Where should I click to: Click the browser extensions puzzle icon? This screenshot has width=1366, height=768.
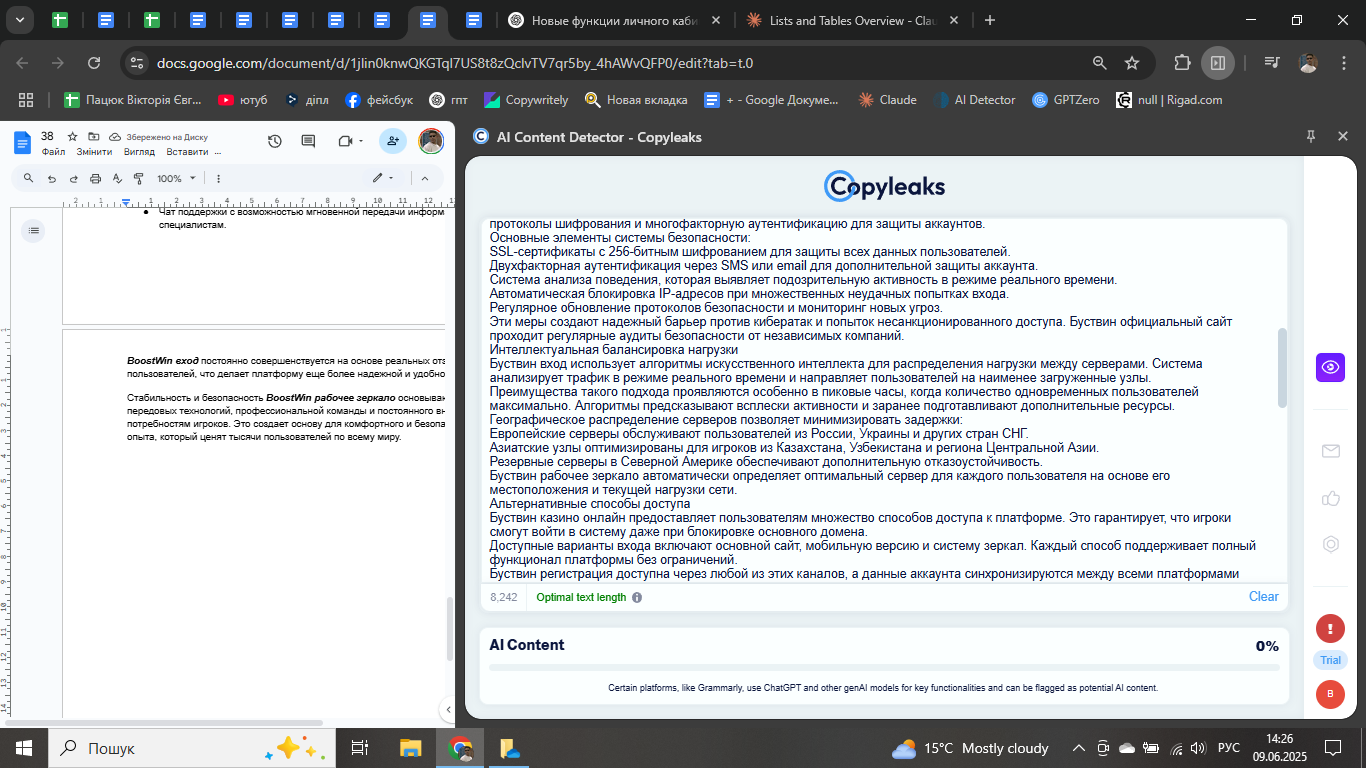[x=1183, y=62]
